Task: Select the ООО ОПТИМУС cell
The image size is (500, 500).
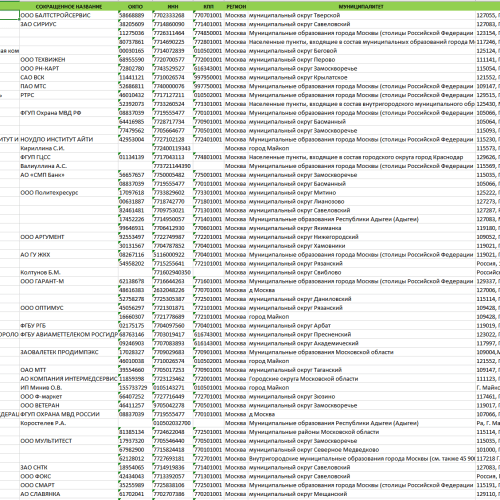Action: pyautogui.click(x=69, y=308)
